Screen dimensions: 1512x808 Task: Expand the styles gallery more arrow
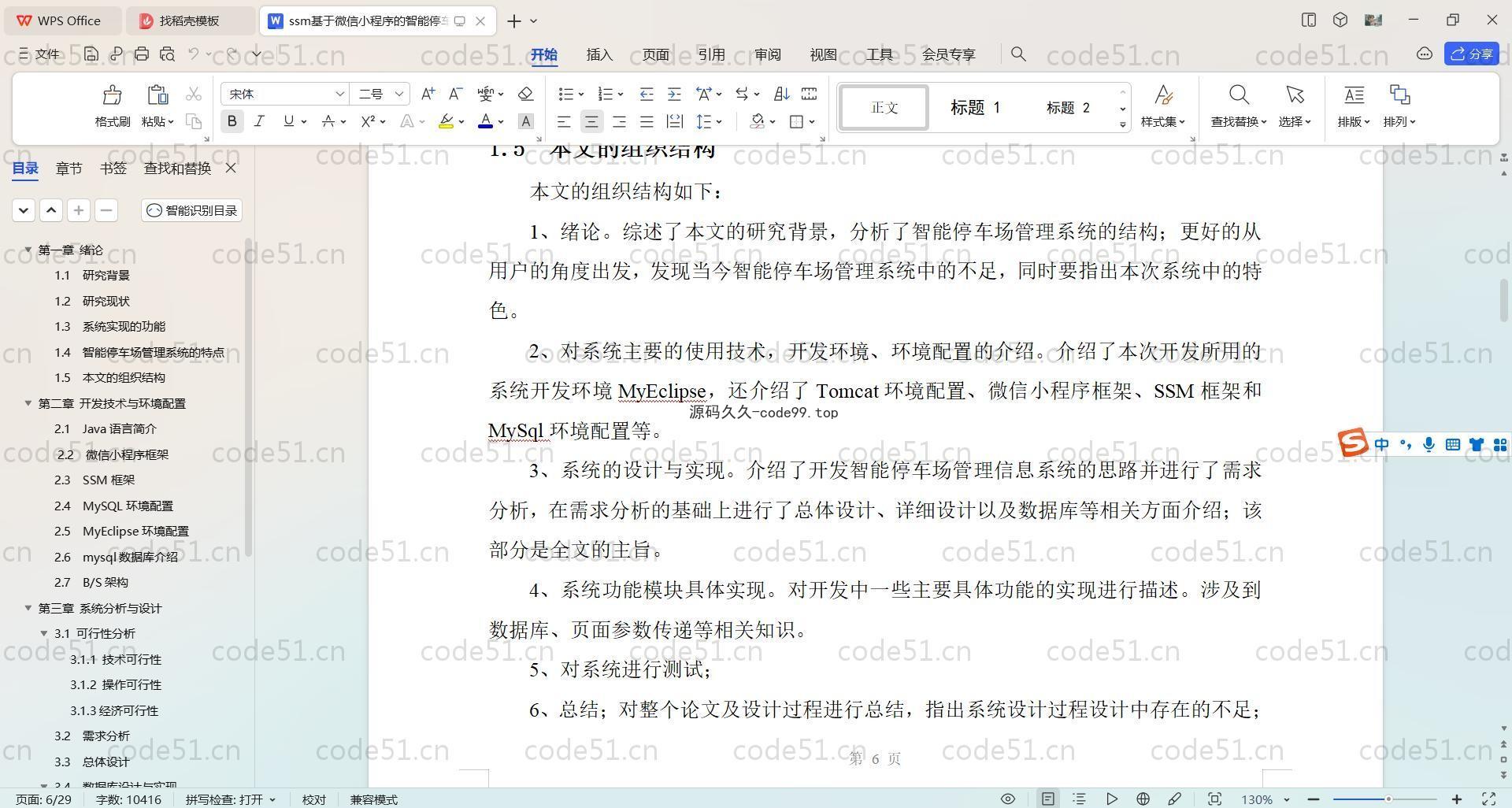[x=1122, y=125]
